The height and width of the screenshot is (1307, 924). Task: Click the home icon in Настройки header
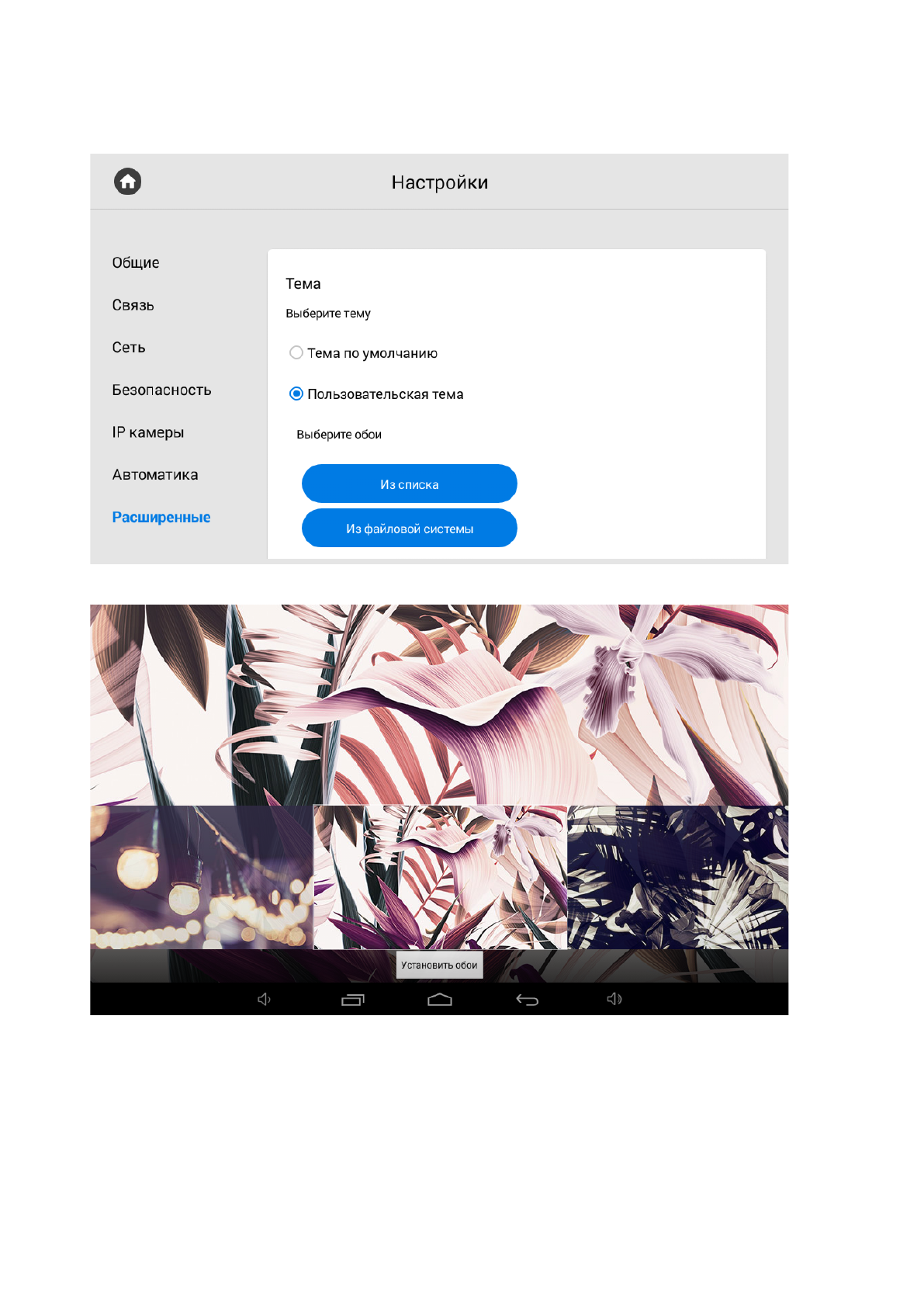click(128, 182)
